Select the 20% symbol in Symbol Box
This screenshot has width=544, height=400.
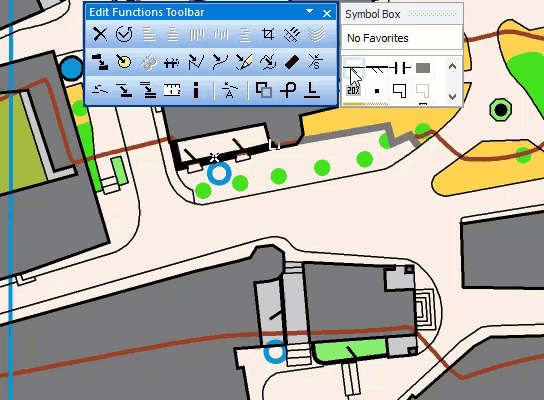(x=354, y=91)
